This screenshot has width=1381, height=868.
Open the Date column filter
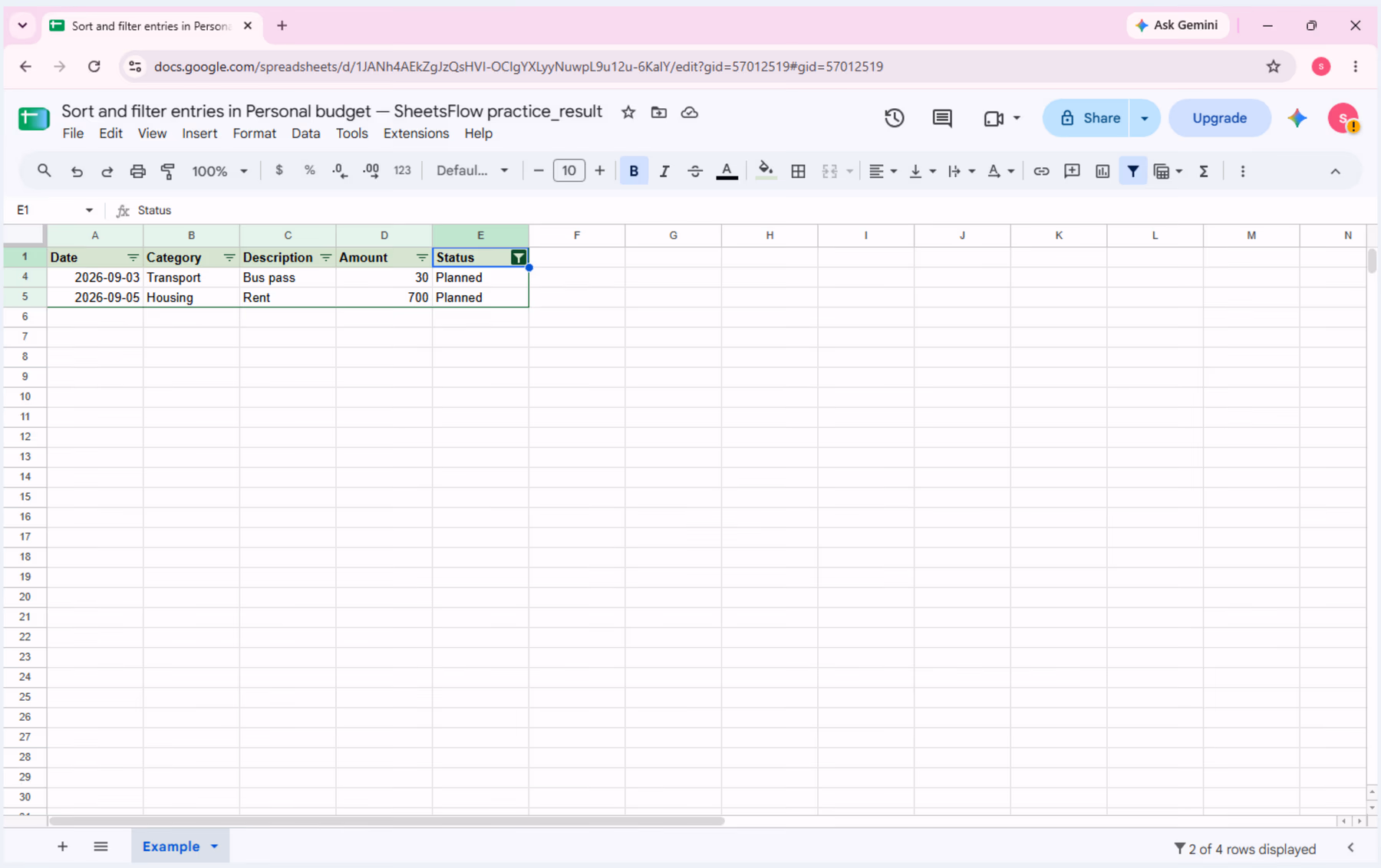[133, 258]
